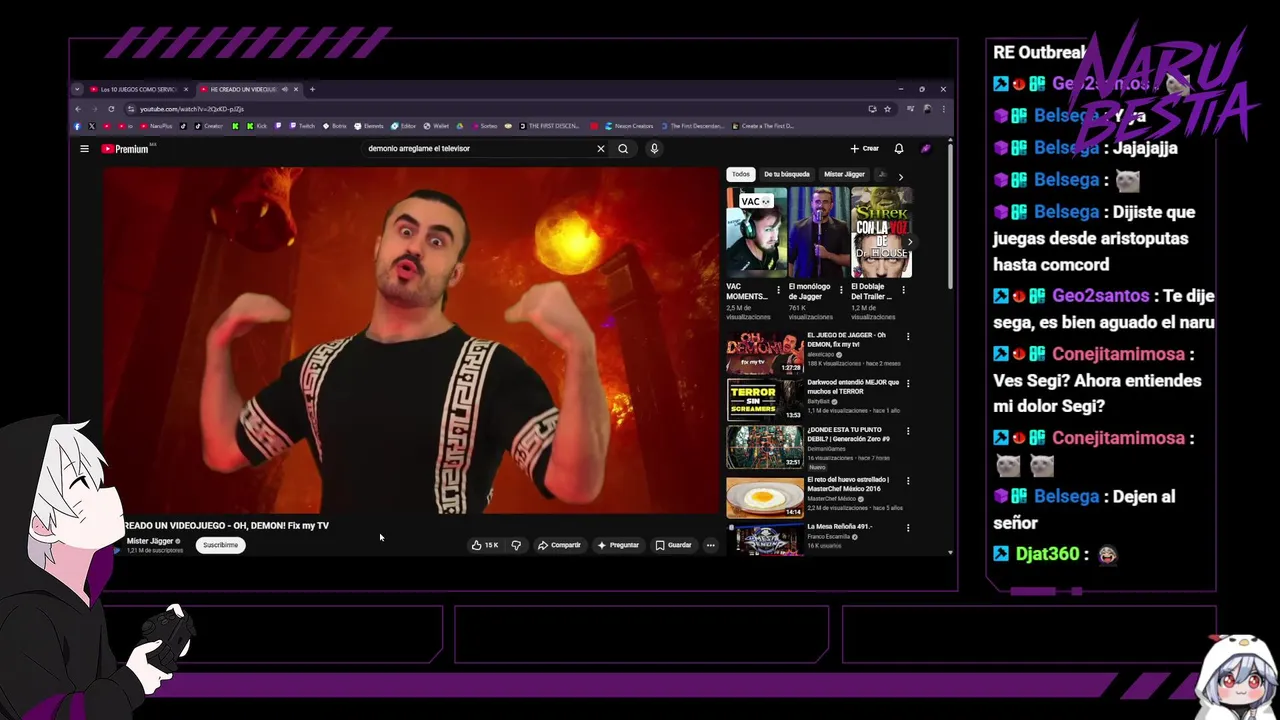Open the Botrix bookmark
1280x720 pixels.
pyautogui.click(x=335, y=126)
